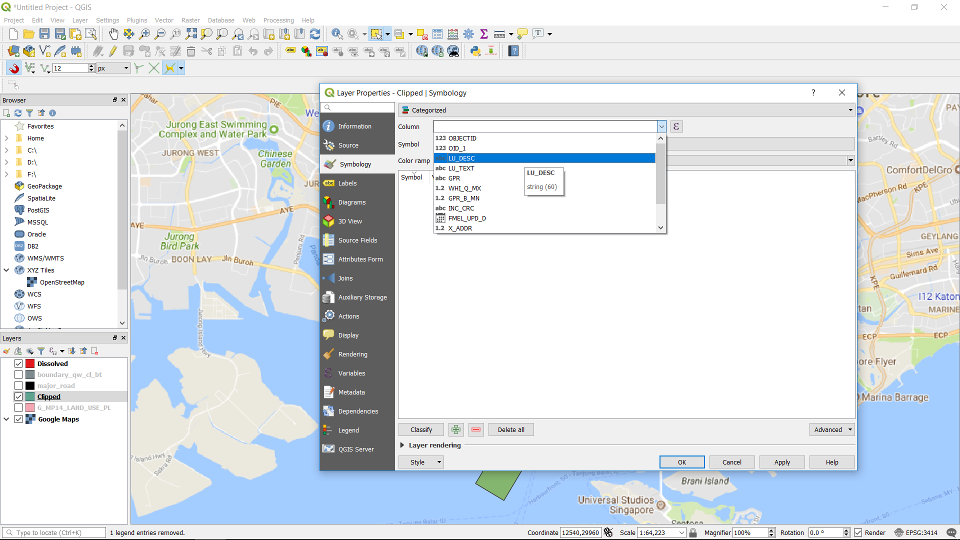Toggle the Render checkbox in status bar
The image size is (960, 540).
click(858, 533)
